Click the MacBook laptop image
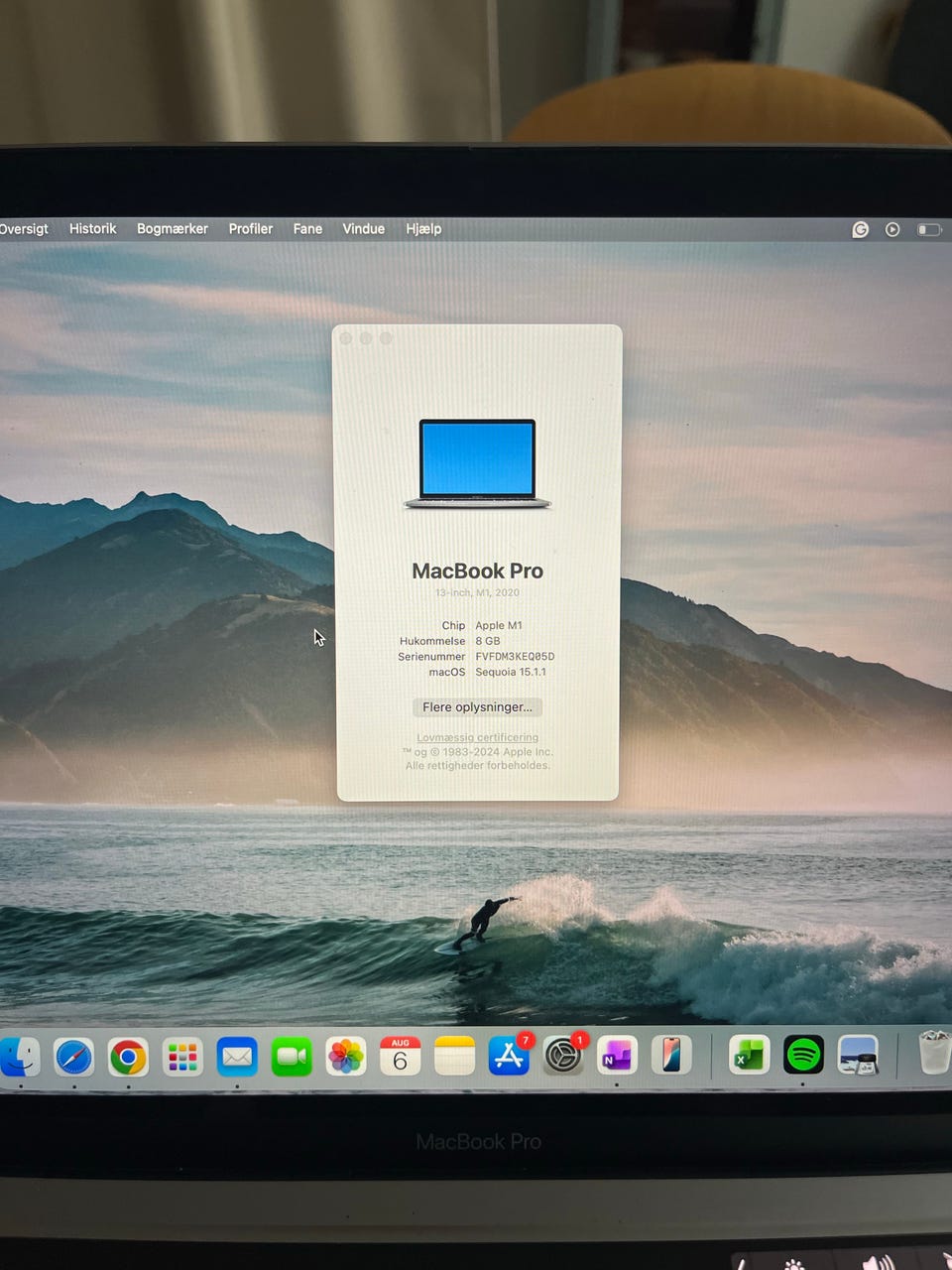 point(477,463)
